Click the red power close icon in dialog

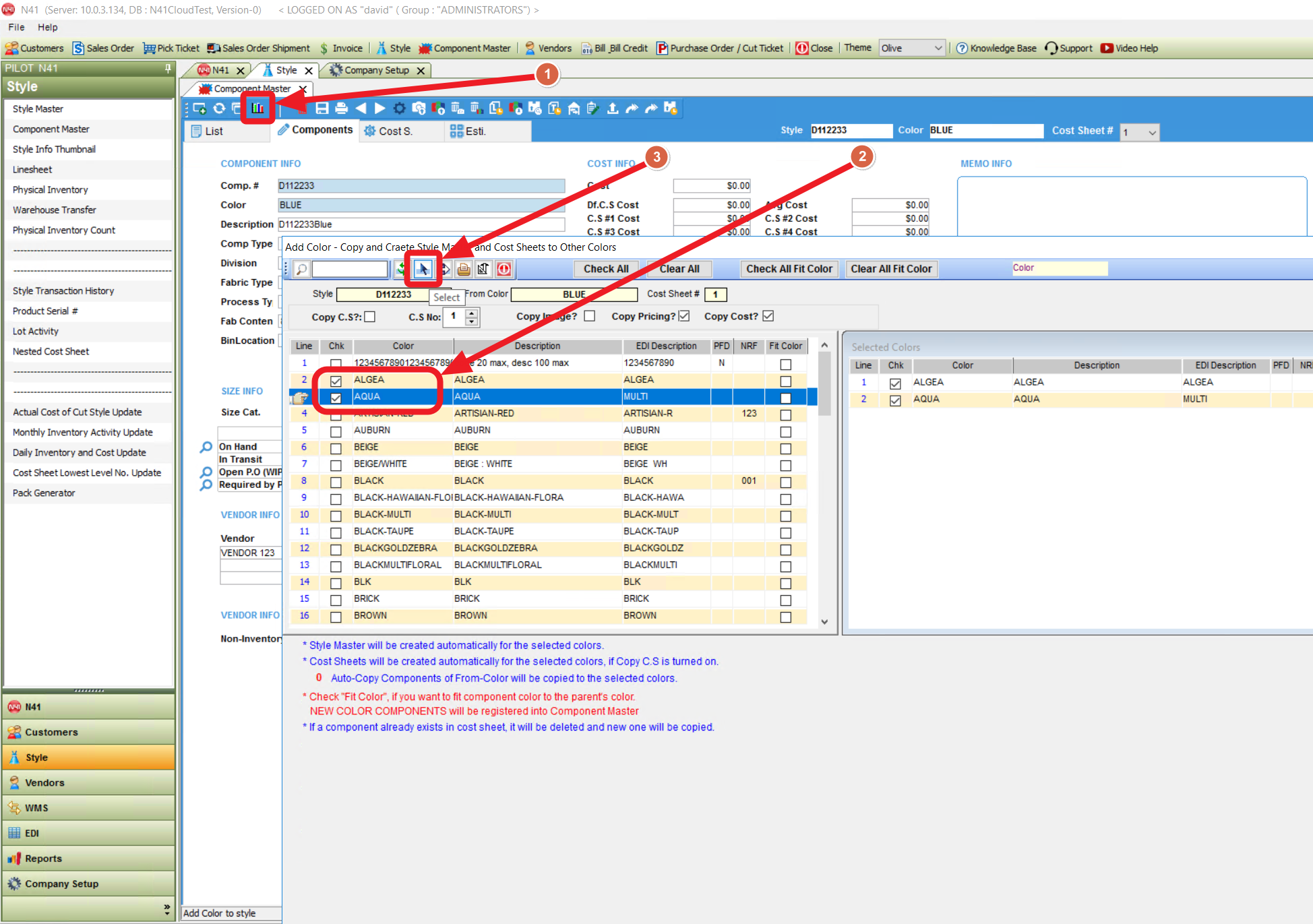[503, 270]
